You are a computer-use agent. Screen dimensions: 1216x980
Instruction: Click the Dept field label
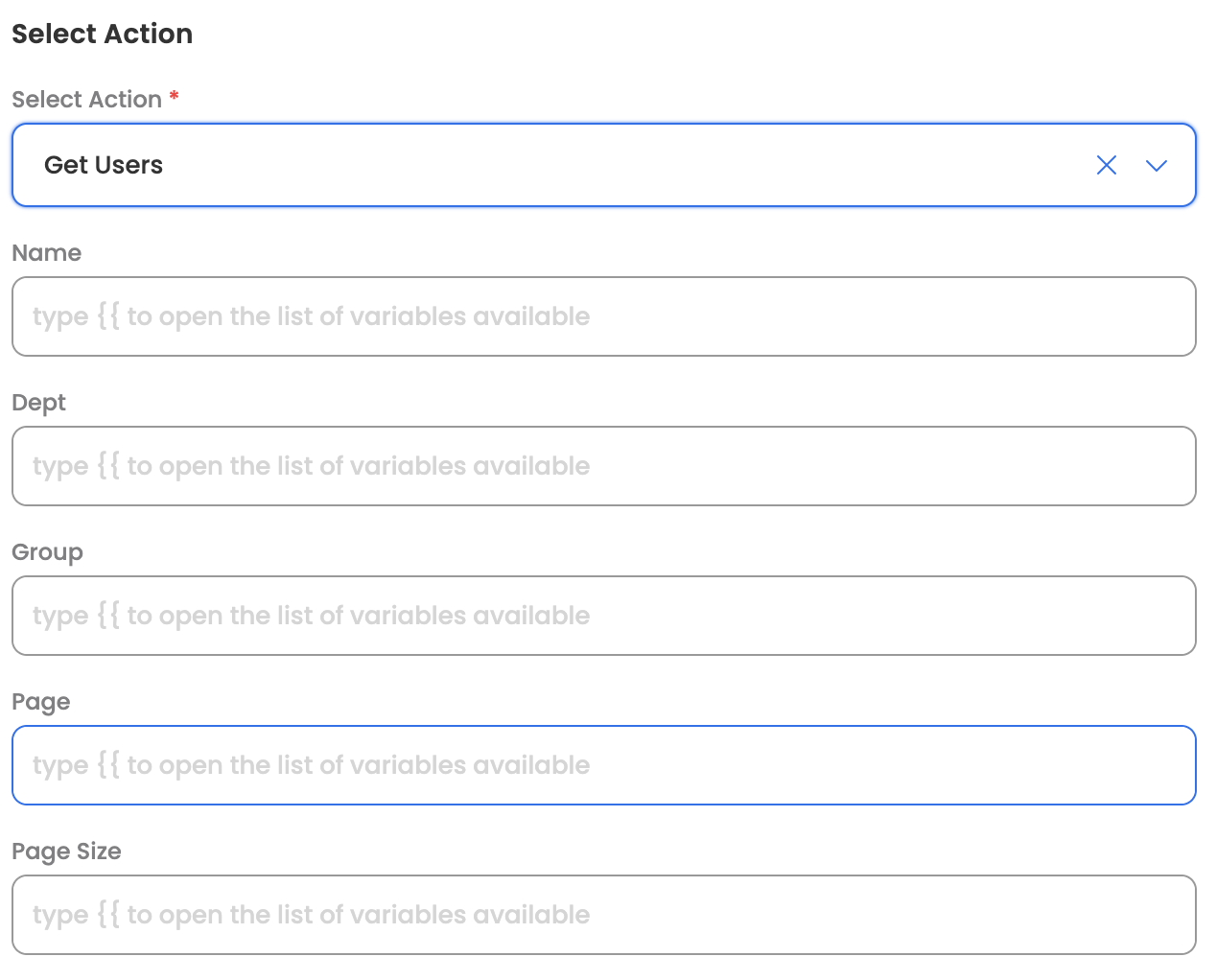click(39, 403)
